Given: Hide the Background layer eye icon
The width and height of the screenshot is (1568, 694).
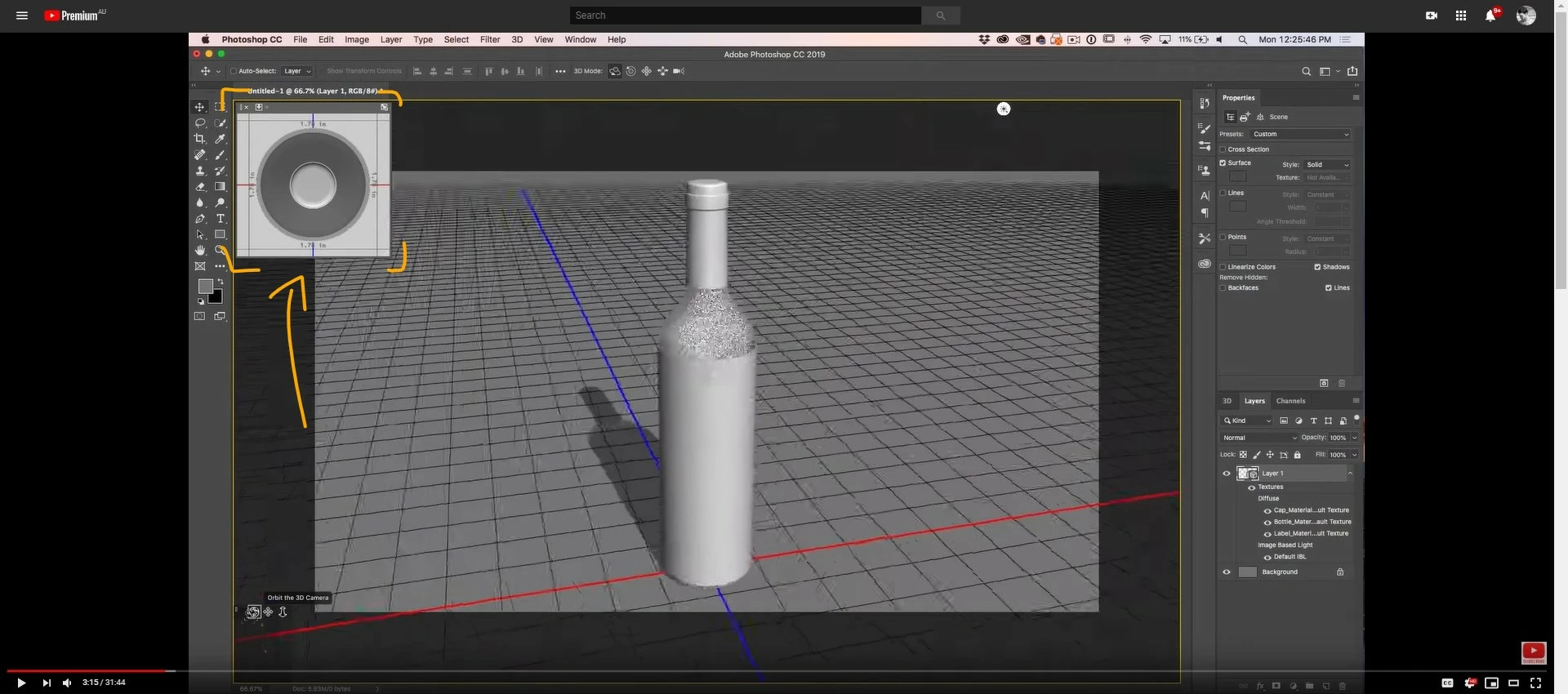Looking at the screenshot, I should (x=1226, y=572).
